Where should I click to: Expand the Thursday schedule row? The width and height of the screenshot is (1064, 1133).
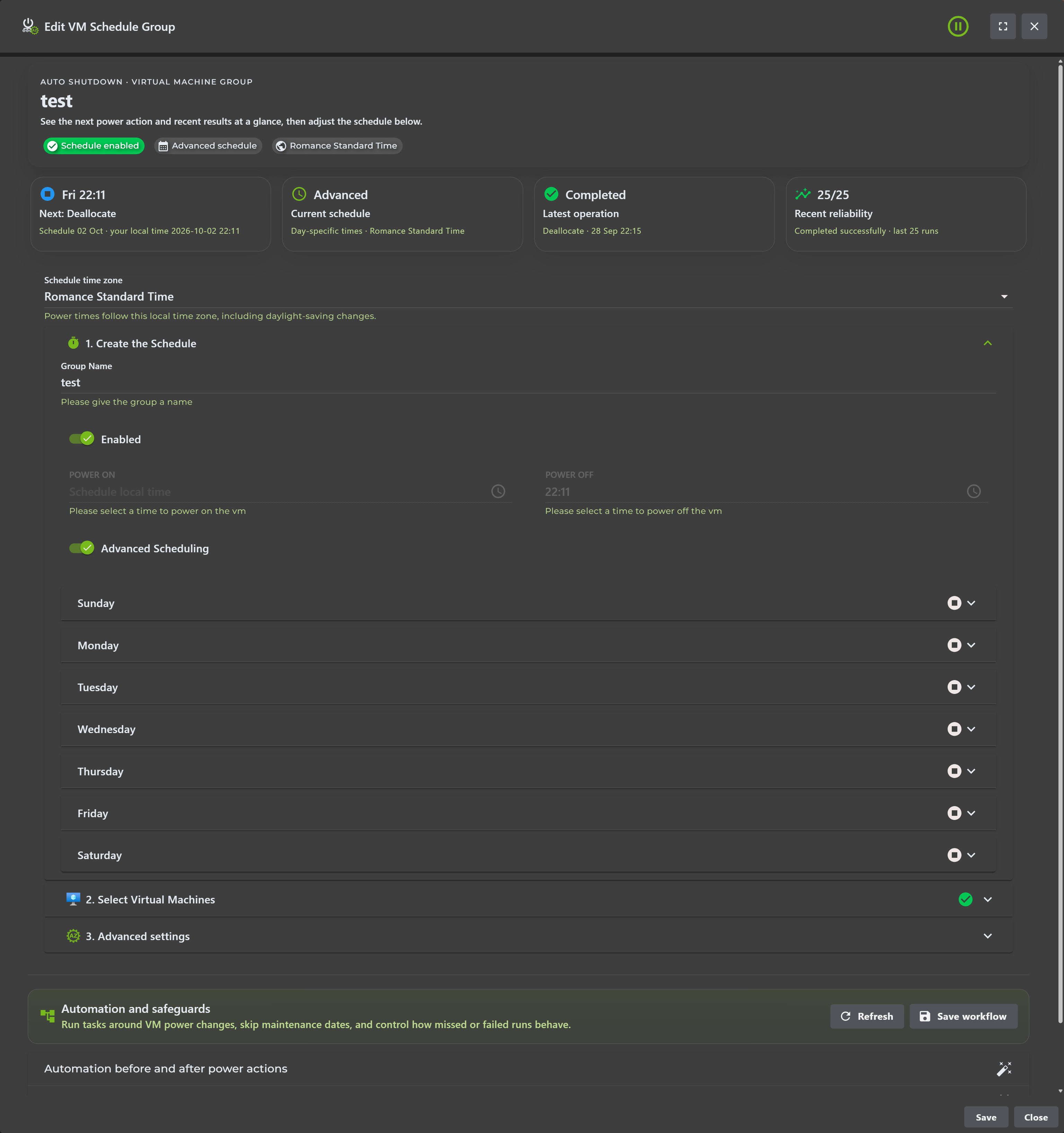(971, 771)
